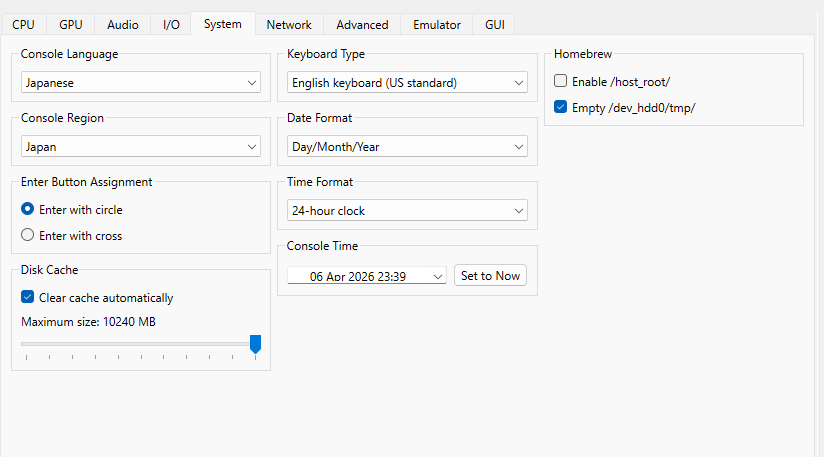This screenshot has width=824, height=457.
Task: Click the disk cache size slider handle
Action: coord(255,344)
